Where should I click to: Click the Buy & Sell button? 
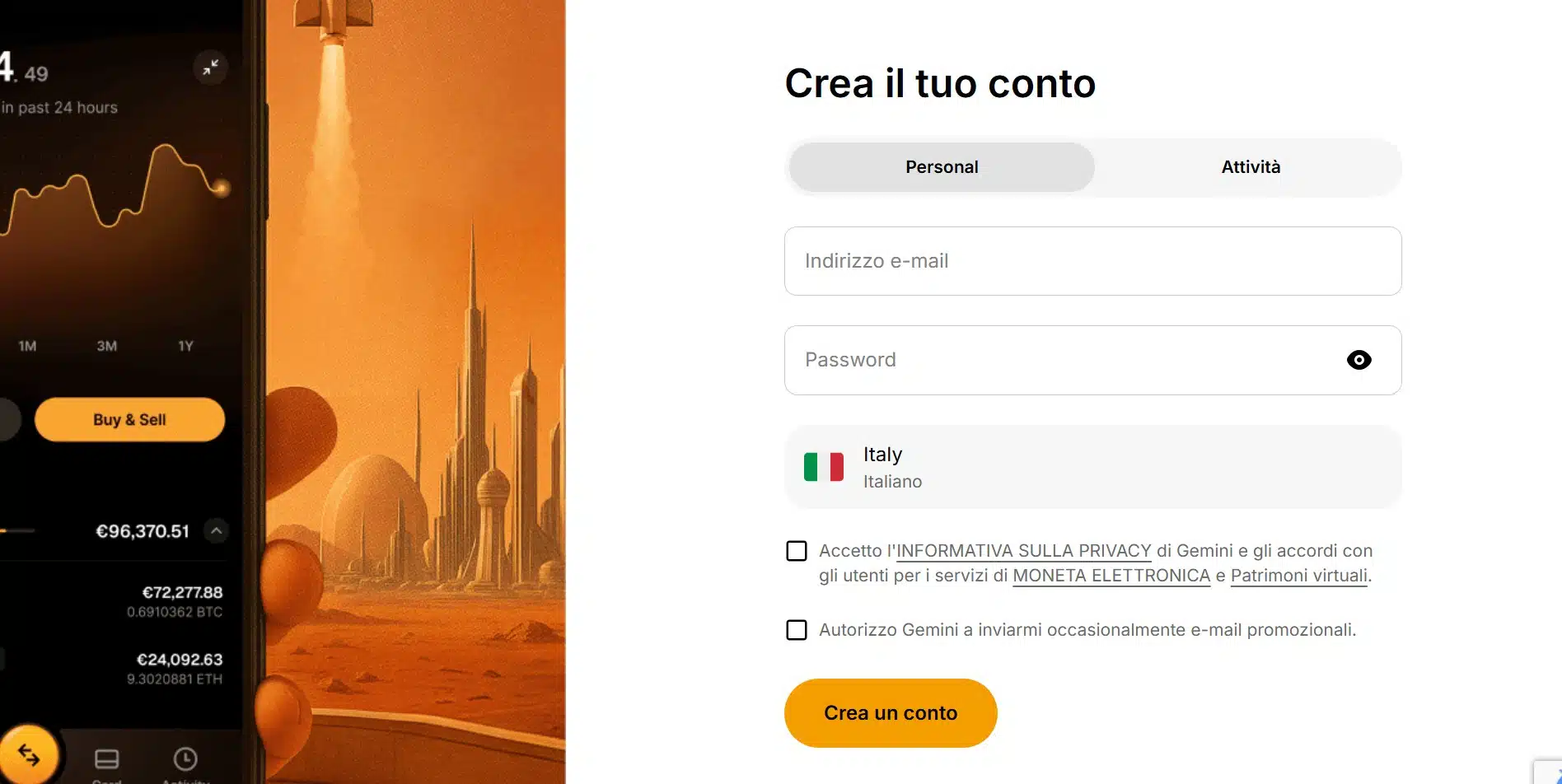(129, 419)
